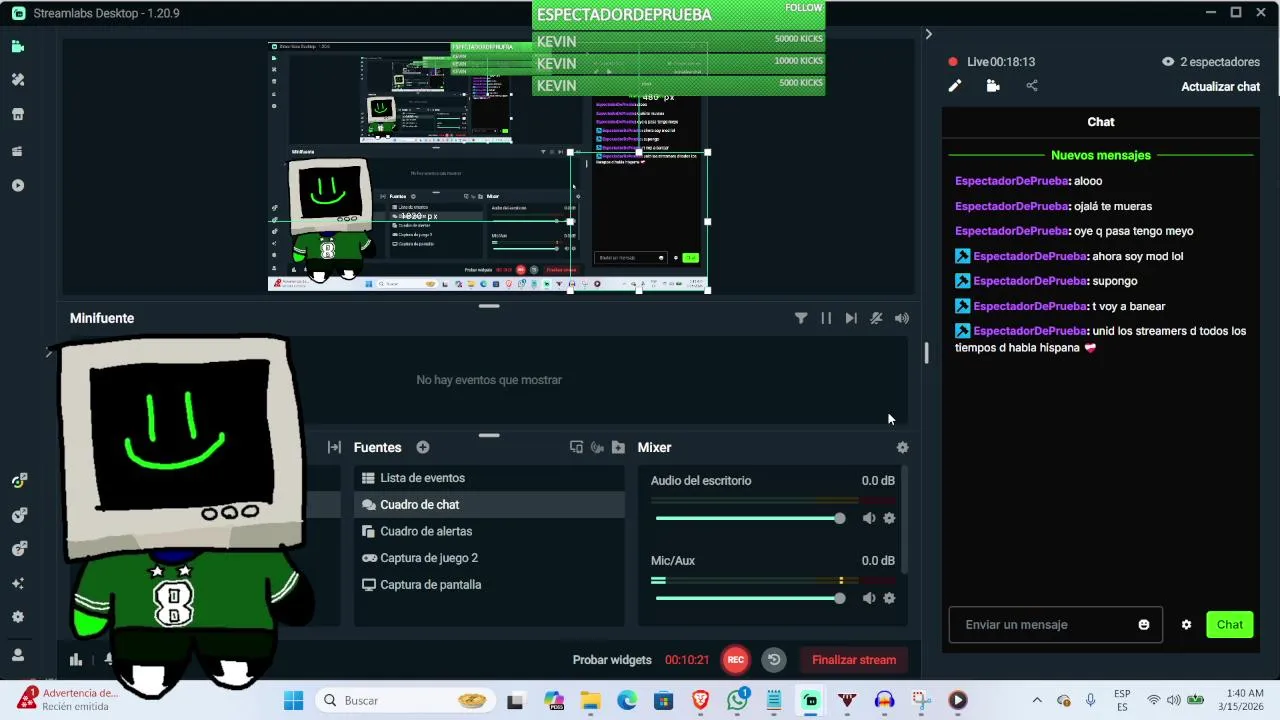Expand hidden system tray icons chevron
This screenshot has height=720, width=1280.
pos(1037,701)
